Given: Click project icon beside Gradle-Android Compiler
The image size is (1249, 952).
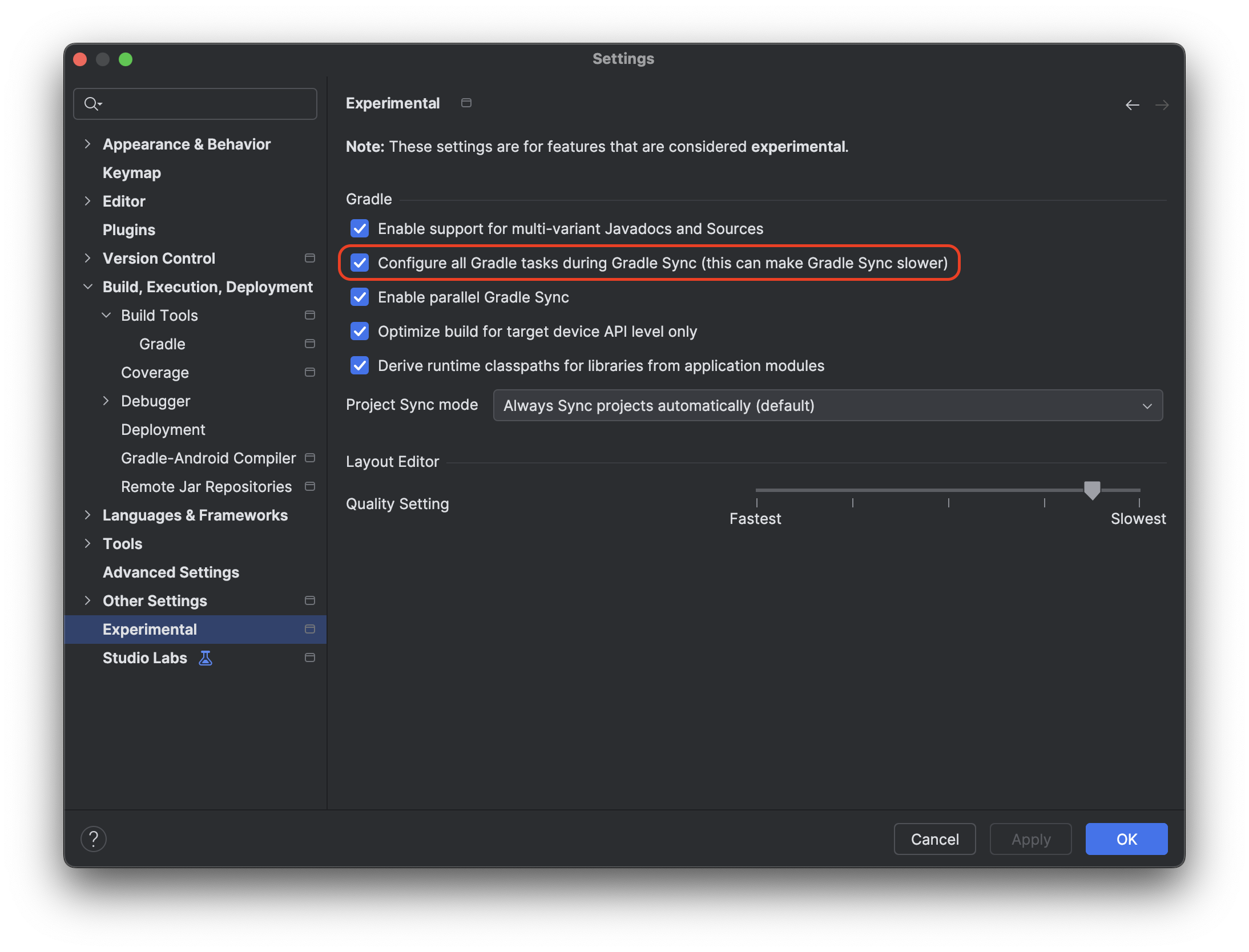Looking at the screenshot, I should (310, 458).
